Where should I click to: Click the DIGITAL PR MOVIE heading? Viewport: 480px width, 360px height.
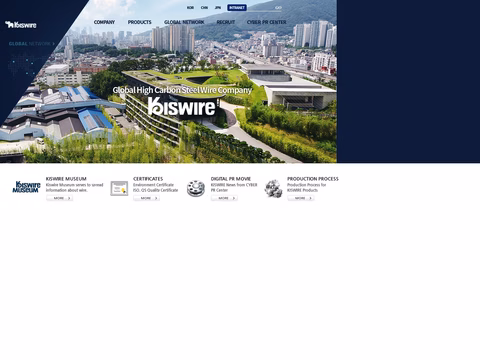click(231, 179)
